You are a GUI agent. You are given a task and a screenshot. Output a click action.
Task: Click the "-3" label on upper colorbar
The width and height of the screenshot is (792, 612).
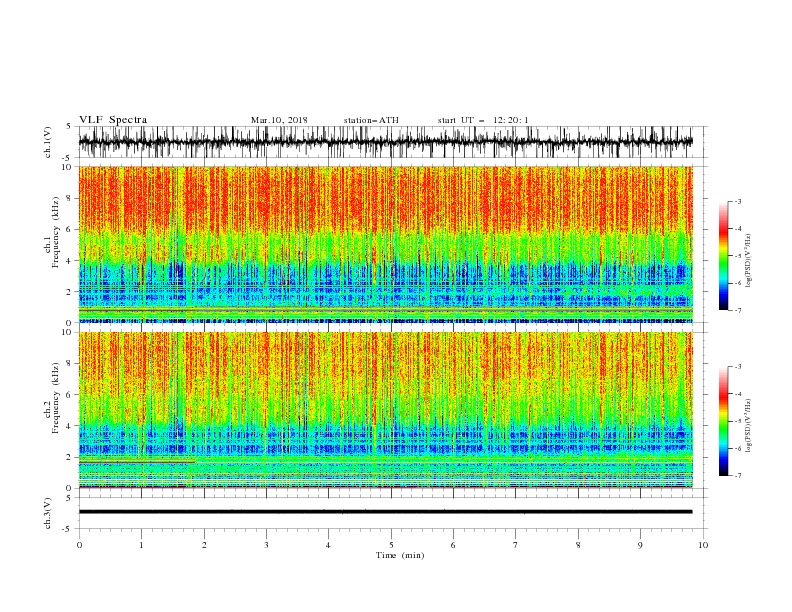737,201
